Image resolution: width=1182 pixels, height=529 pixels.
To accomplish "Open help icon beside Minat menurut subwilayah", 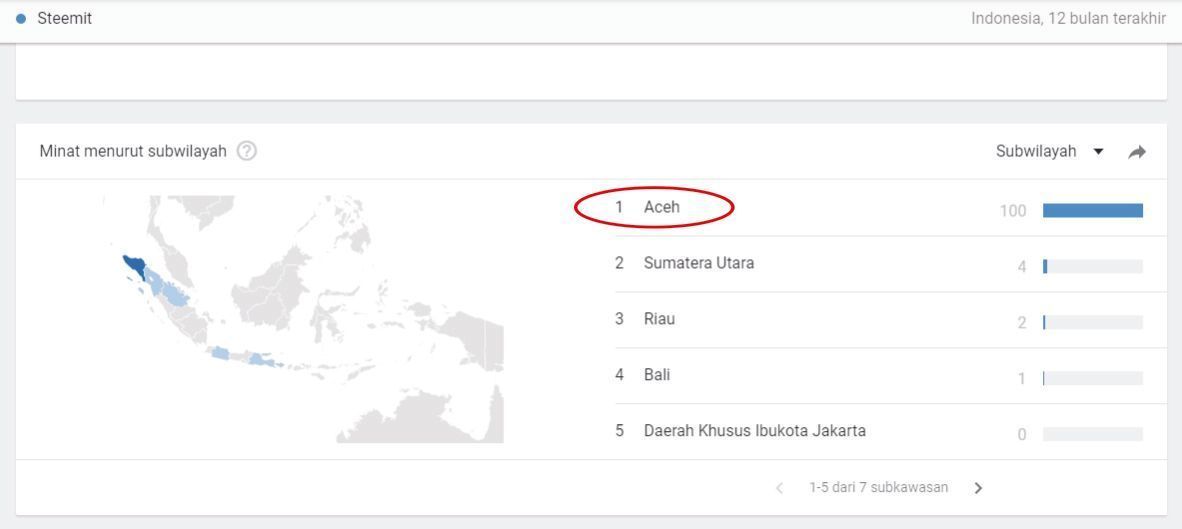I will pos(247,151).
